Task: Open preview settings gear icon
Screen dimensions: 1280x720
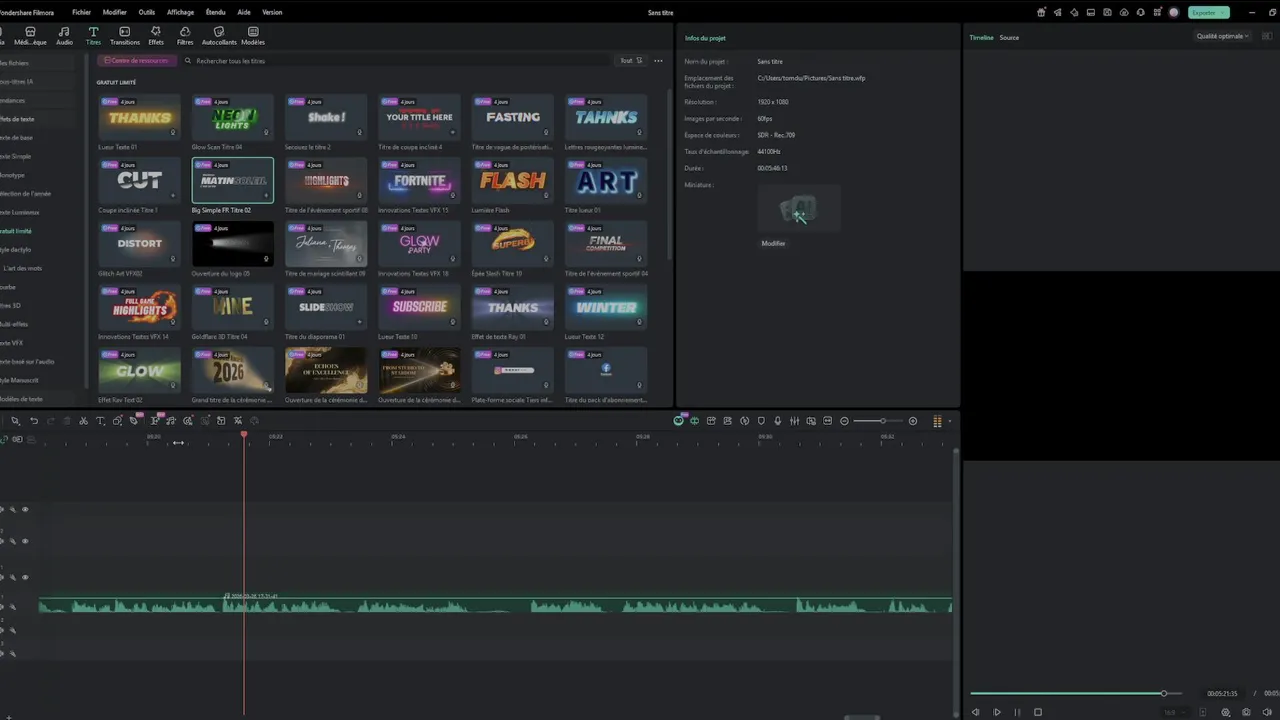Action: (x=1226, y=712)
